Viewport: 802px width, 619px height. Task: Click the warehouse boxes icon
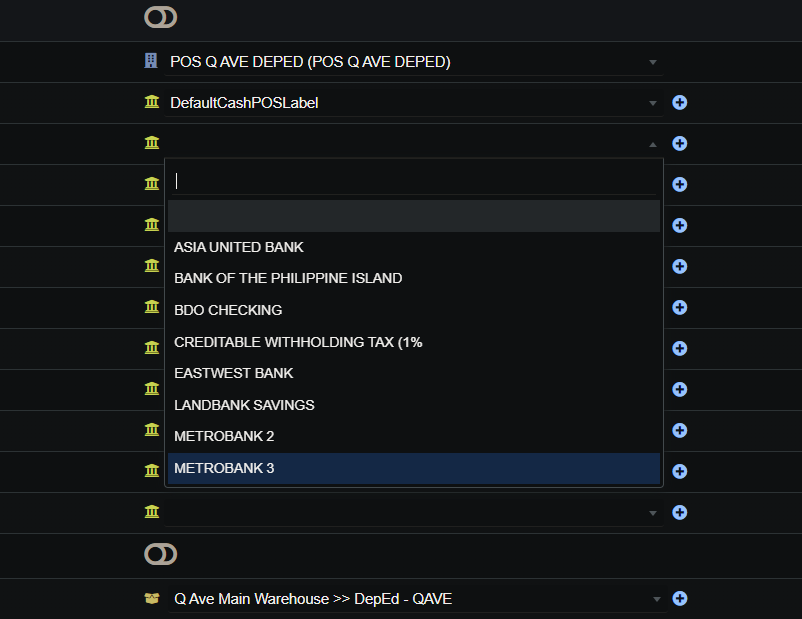(152, 598)
